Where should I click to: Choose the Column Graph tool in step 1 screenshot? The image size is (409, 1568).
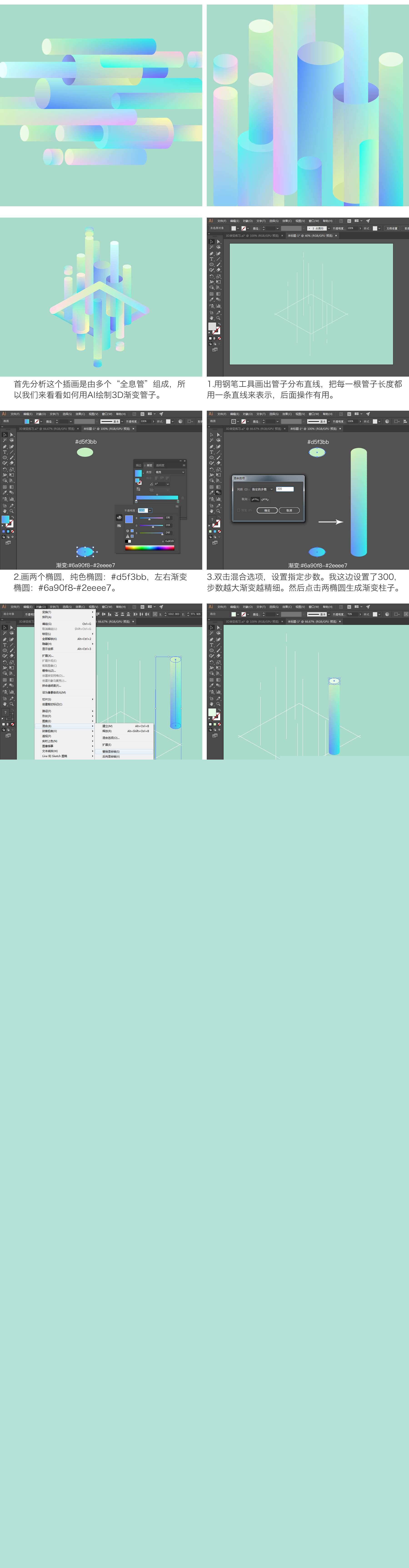coord(219,306)
